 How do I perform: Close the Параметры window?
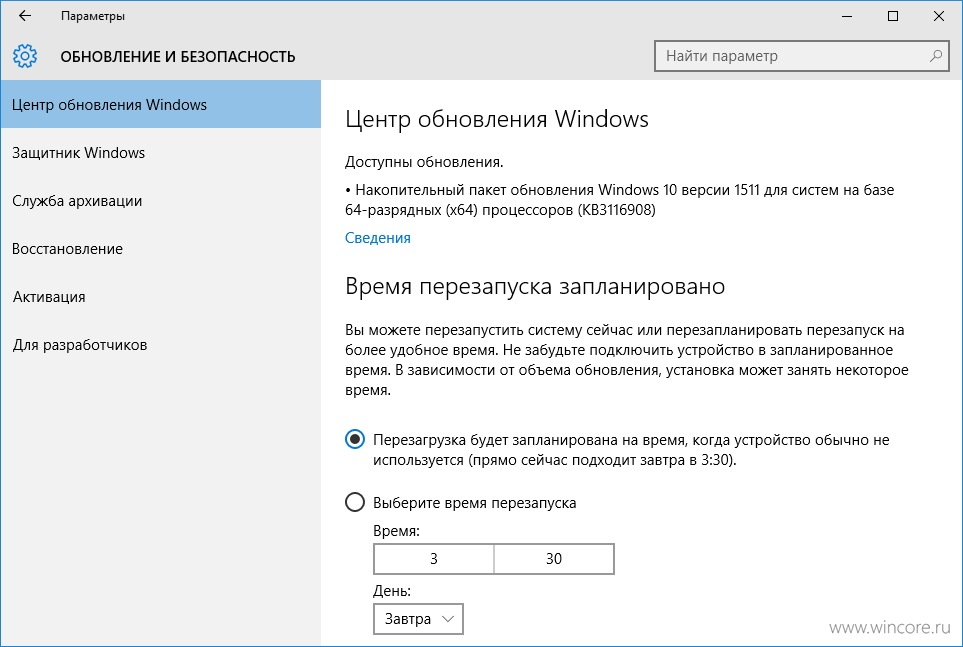coord(938,16)
